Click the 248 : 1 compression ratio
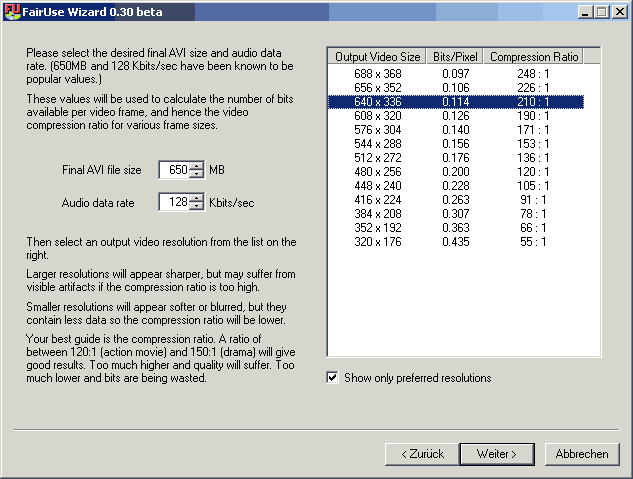 coord(533,74)
